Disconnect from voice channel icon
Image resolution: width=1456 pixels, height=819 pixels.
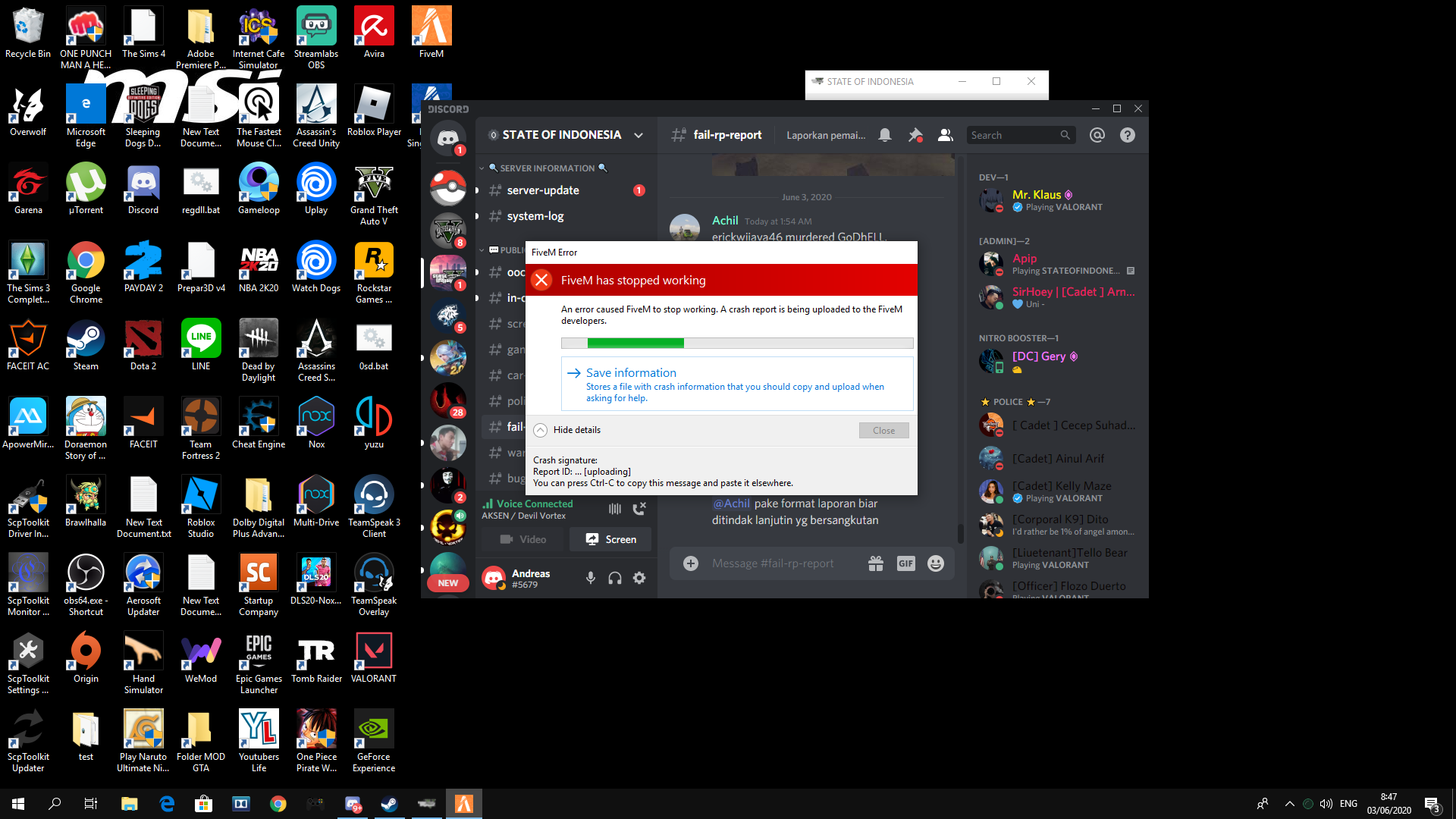click(639, 509)
